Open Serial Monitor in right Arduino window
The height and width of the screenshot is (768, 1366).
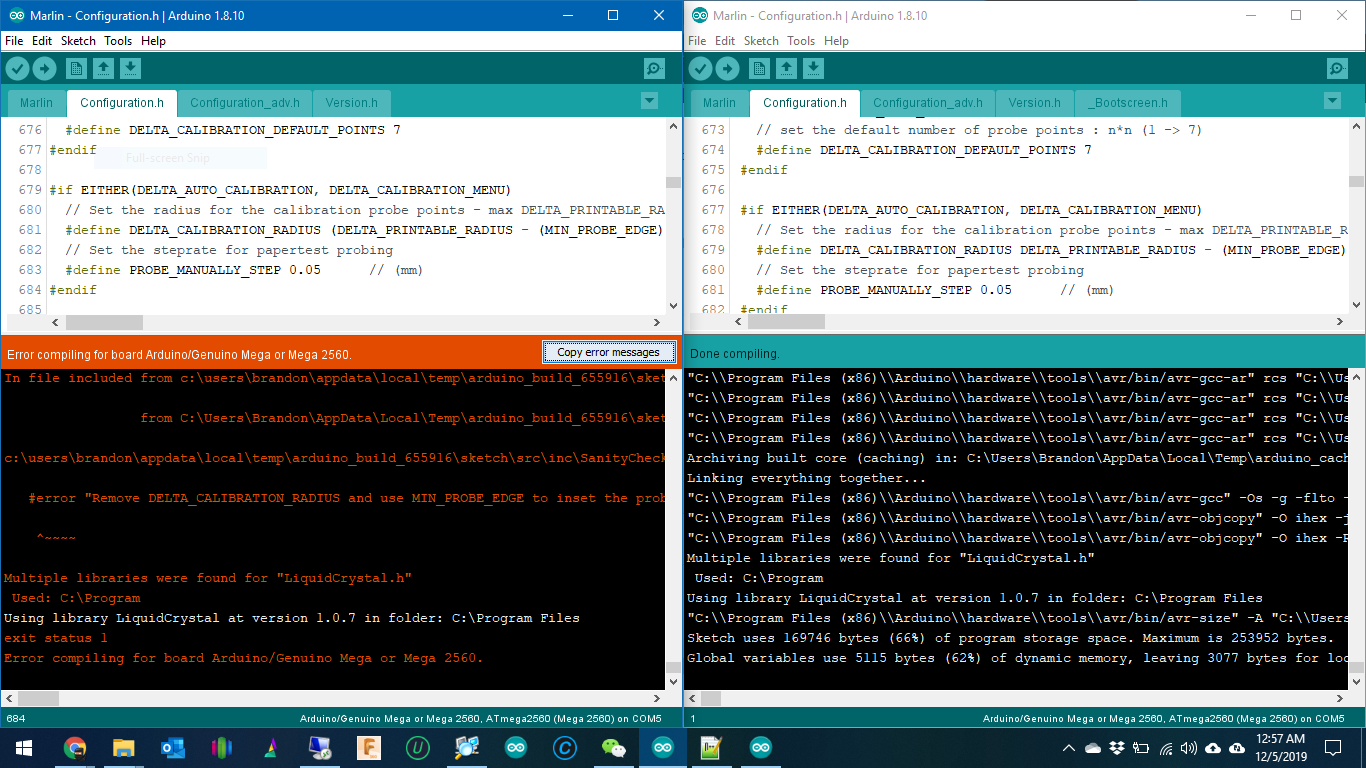click(1337, 68)
